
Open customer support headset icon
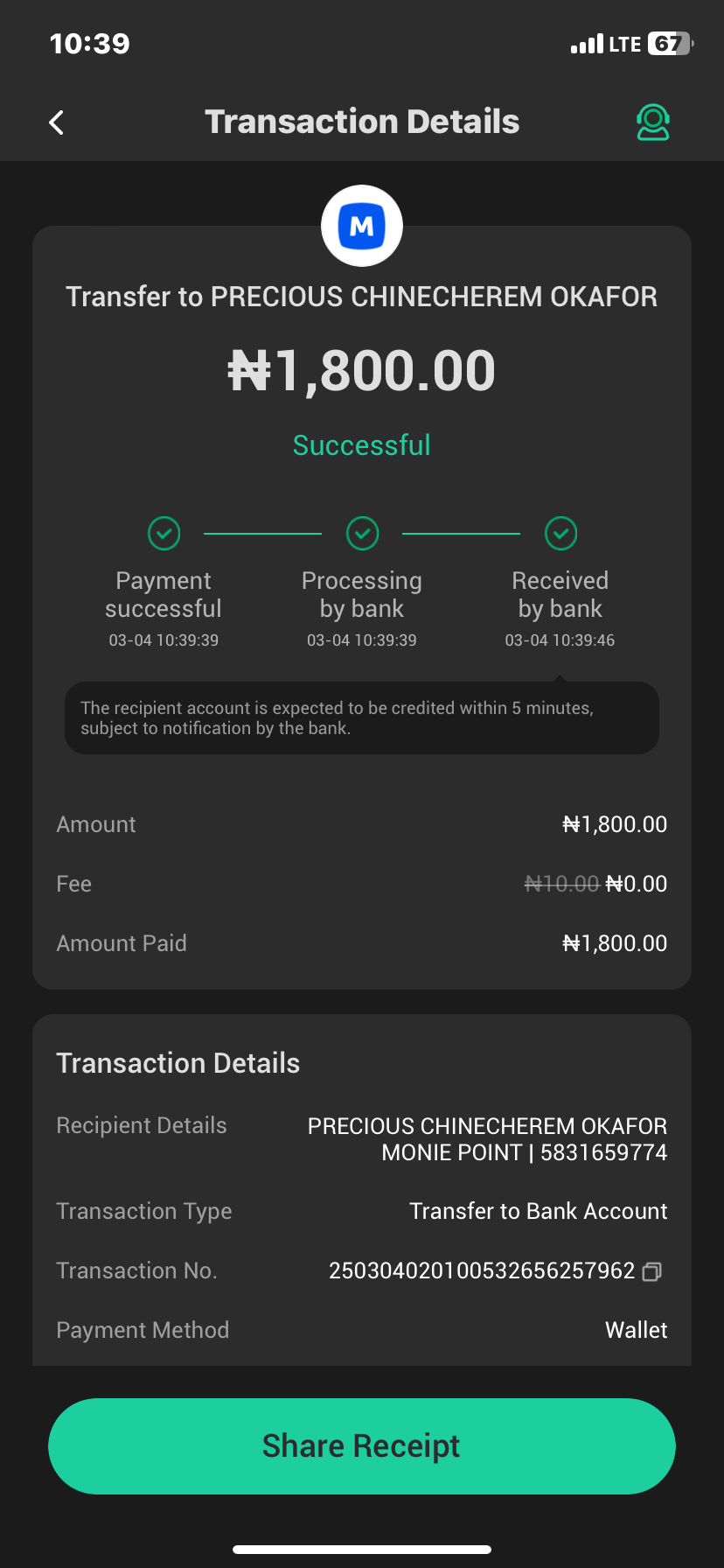(652, 122)
